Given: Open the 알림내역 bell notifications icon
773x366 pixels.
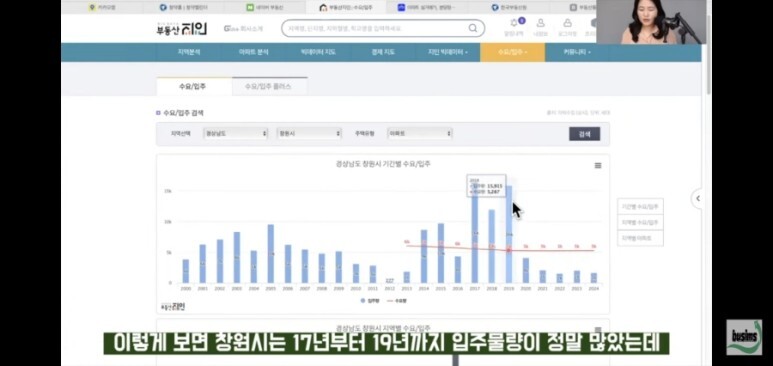Looking at the screenshot, I should tap(515, 23).
